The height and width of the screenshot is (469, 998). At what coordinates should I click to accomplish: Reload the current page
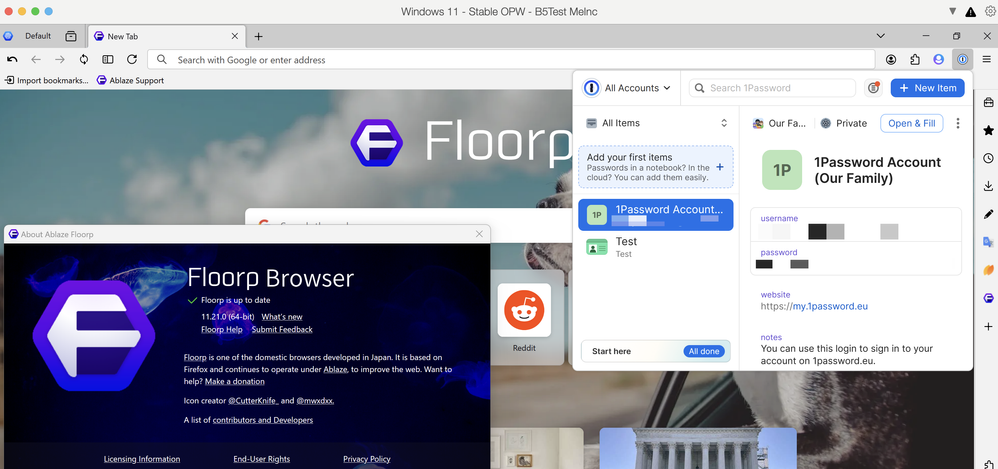(x=132, y=60)
